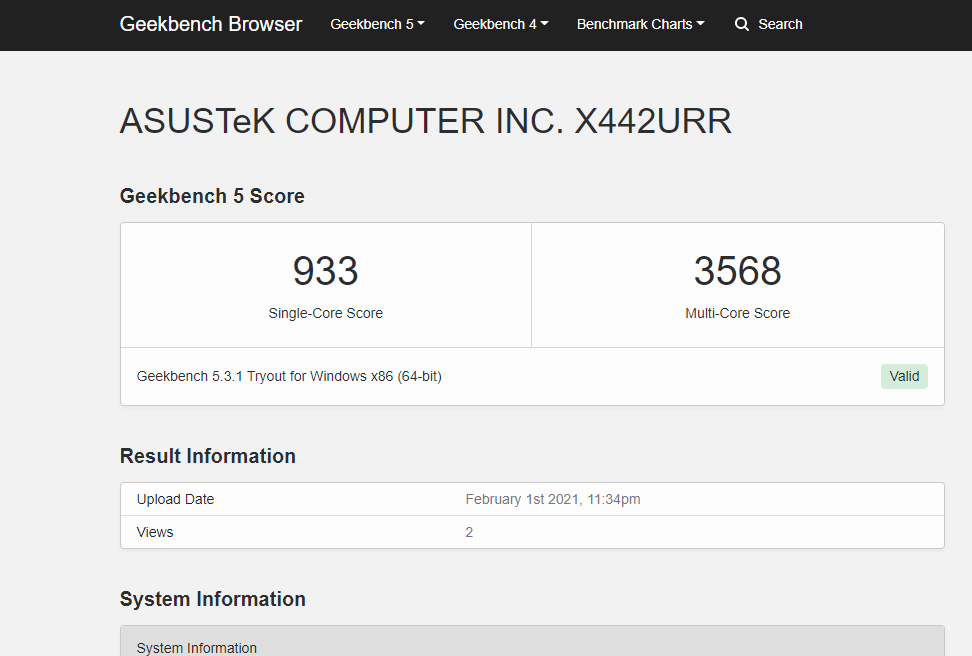Select the Views count value 2
Screen dimensions: 972x656
click(x=469, y=532)
